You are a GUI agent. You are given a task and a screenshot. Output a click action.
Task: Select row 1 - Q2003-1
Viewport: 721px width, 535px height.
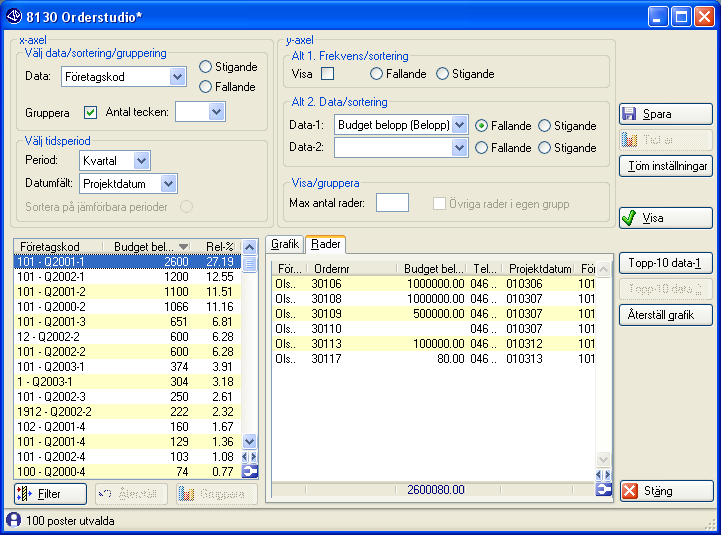click(x=128, y=382)
